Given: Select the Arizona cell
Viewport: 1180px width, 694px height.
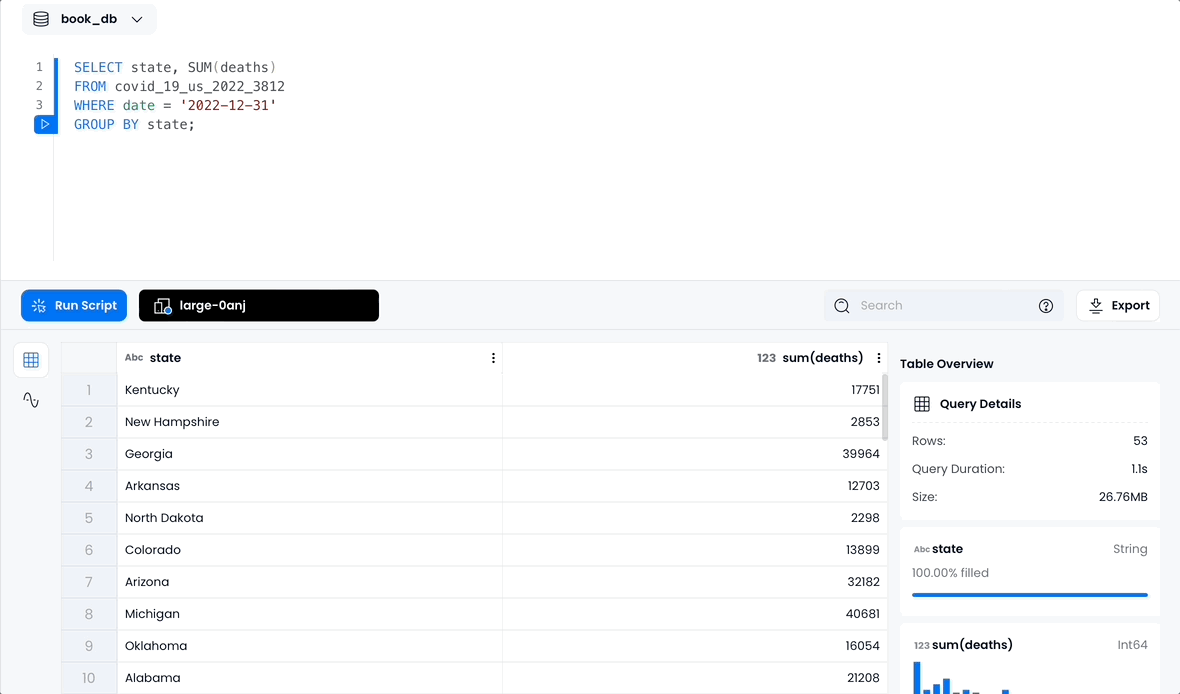Looking at the screenshot, I should point(309,582).
